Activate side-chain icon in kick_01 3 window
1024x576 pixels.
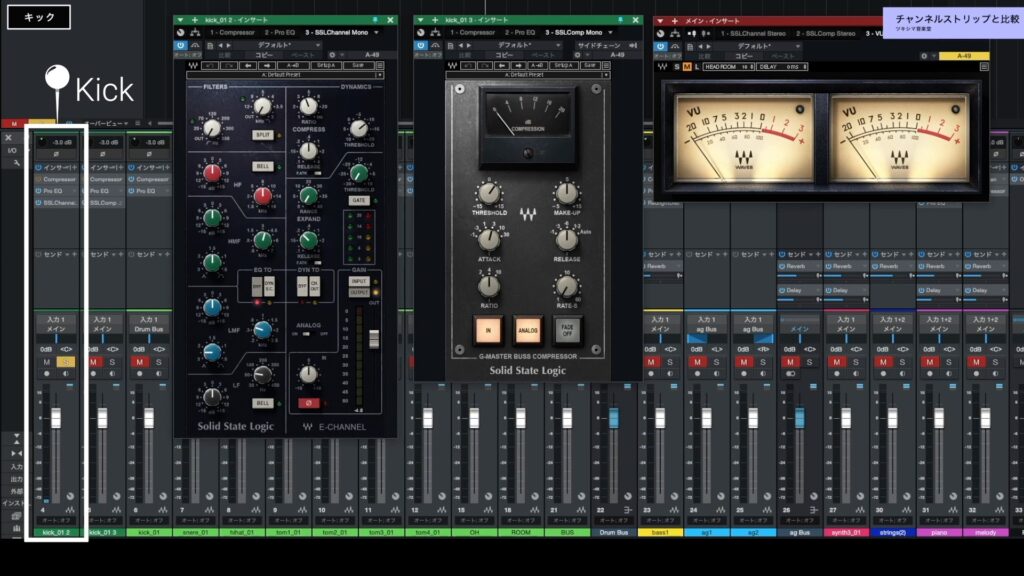pyautogui.click(x=633, y=46)
